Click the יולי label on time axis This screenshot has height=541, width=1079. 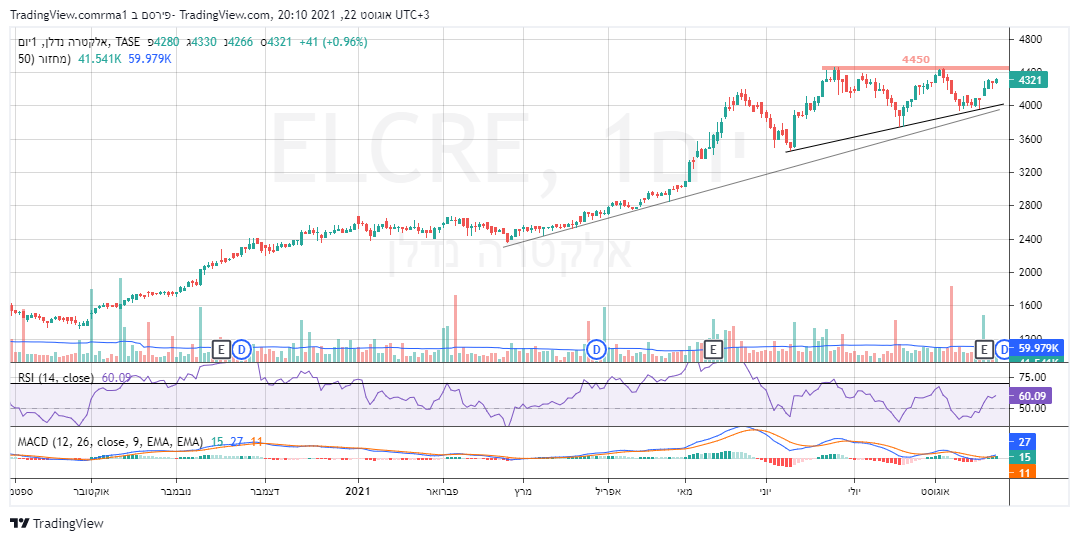coord(853,491)
